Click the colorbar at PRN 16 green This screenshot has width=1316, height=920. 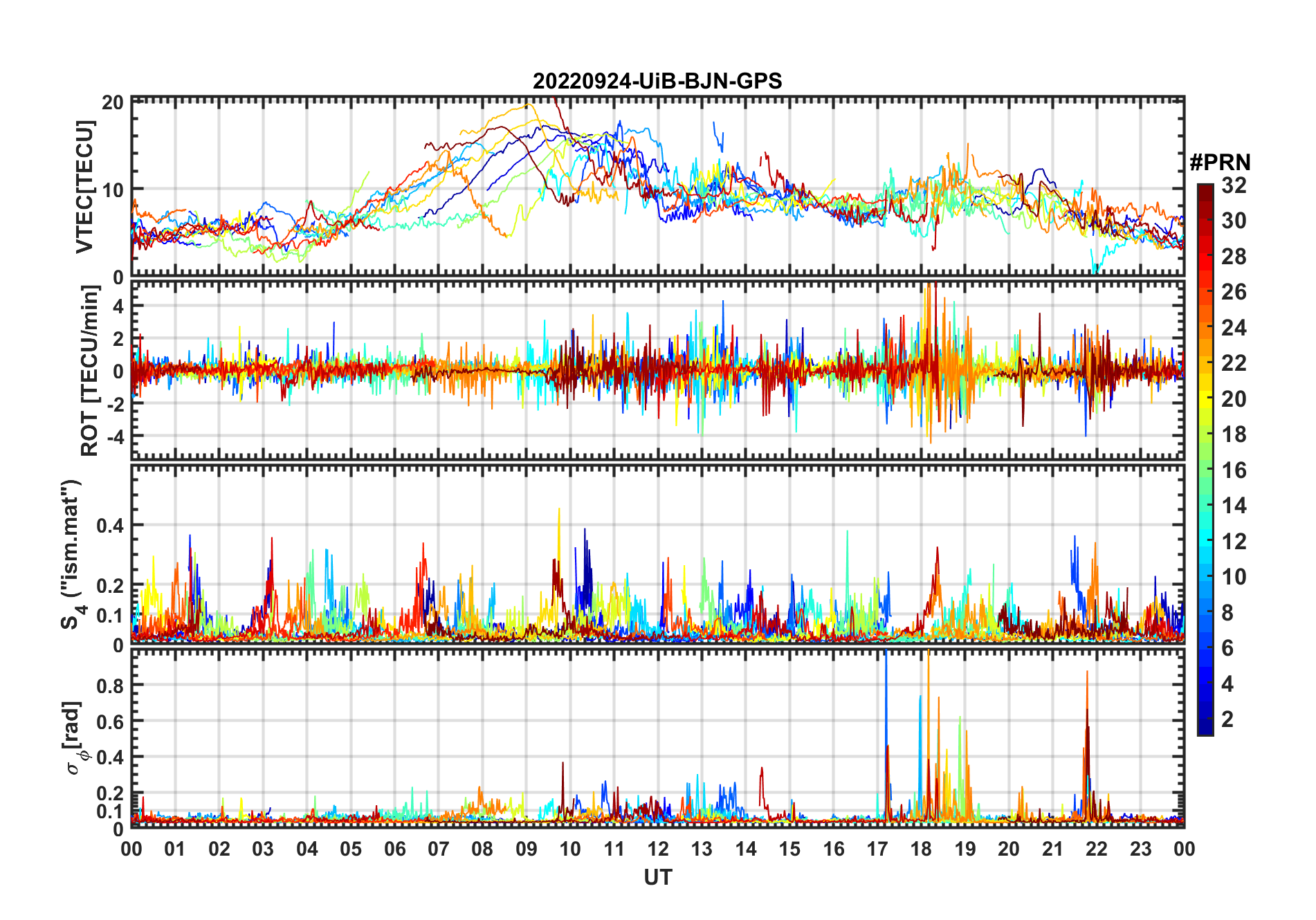click(1205, 470)
